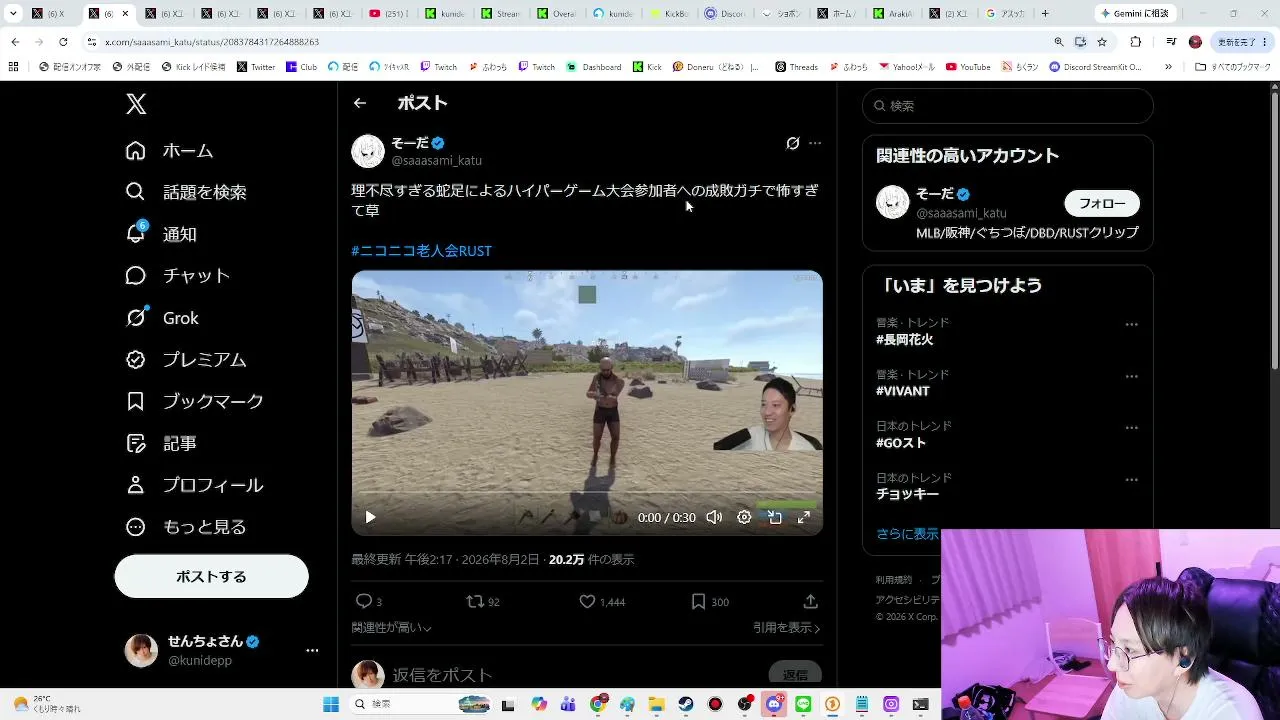This screenshot has width=1280, height=720.
Task: Like the post with 1,444 likes
Action: click(588, 601)
